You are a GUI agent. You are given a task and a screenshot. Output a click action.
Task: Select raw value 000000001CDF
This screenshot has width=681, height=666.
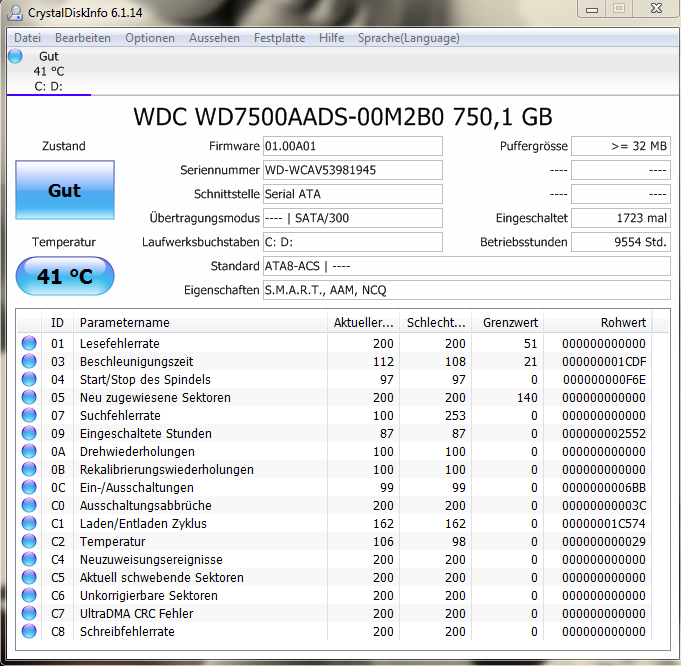coord(604,361)
